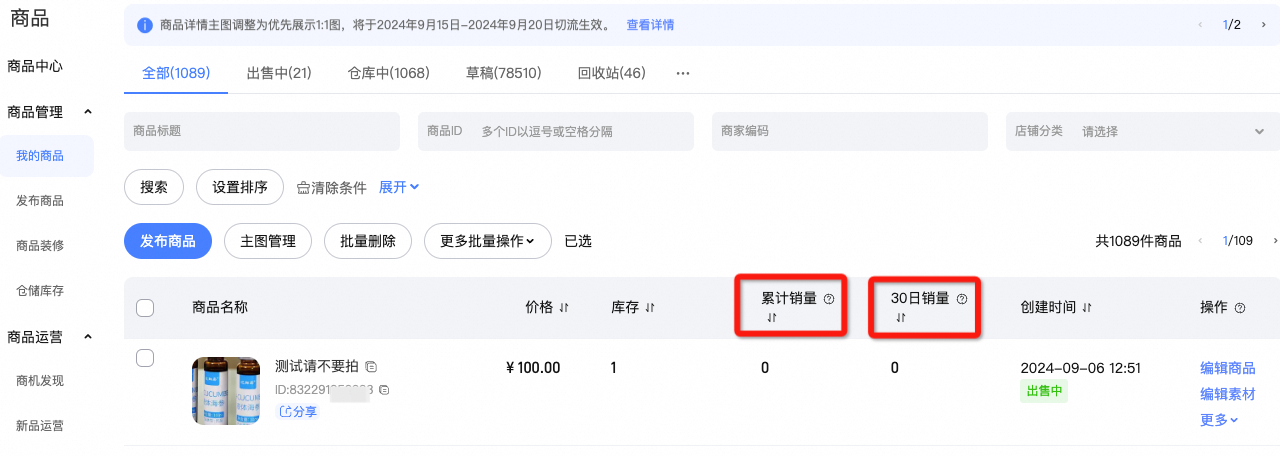Expand the 更多 actions for the product row
The image size is (1280, 456).
coord(1219,420)
